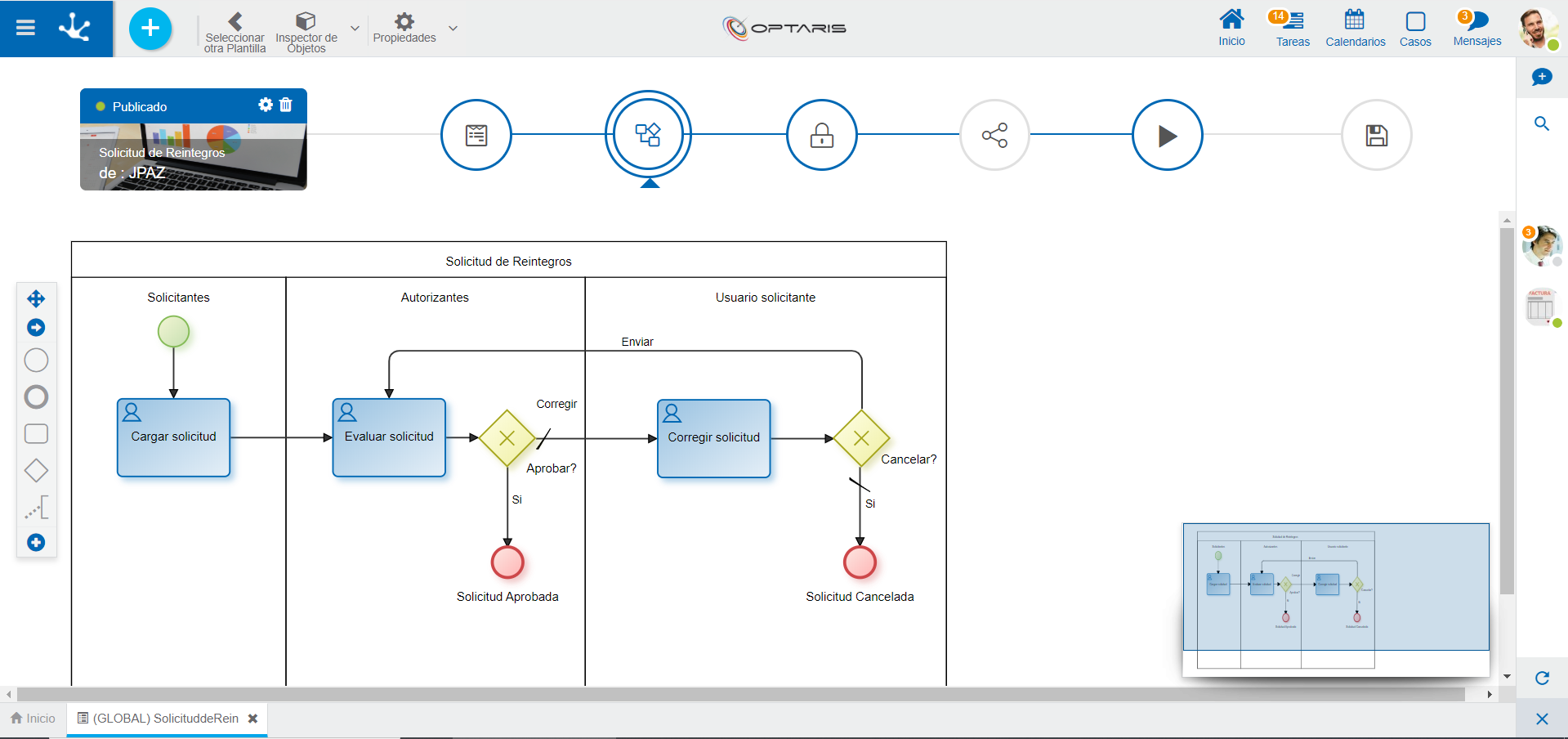Screen dimensions: 1568x739
Task: Click the Usuario solicitante lane header
Action: point(766,298)
